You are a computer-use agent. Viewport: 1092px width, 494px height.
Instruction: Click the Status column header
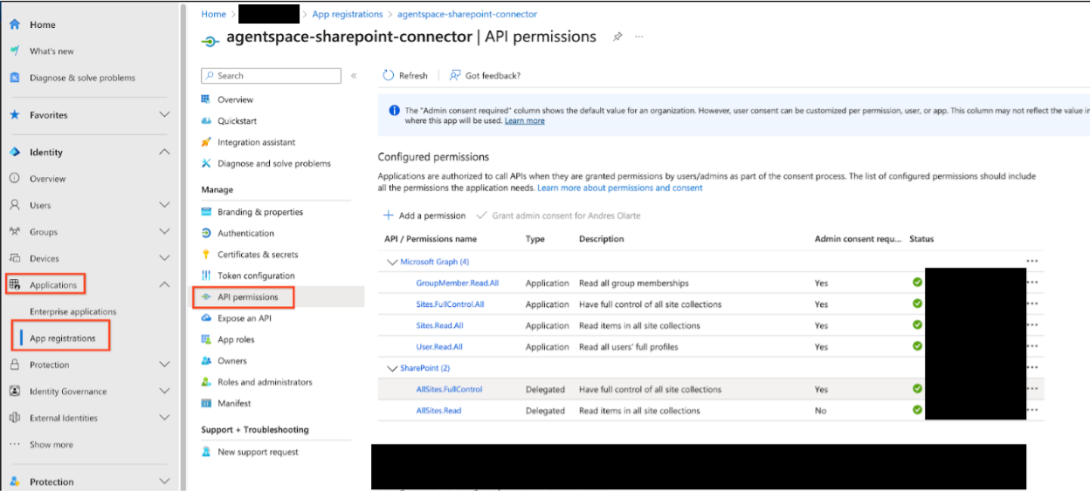[921, 239]
